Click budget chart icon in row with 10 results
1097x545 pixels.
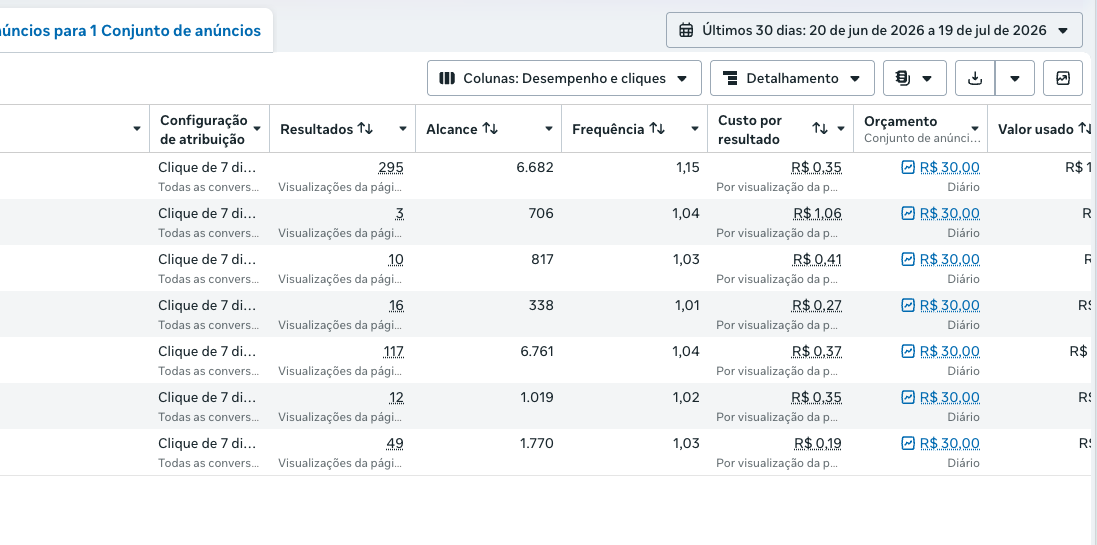click(907, 260)
